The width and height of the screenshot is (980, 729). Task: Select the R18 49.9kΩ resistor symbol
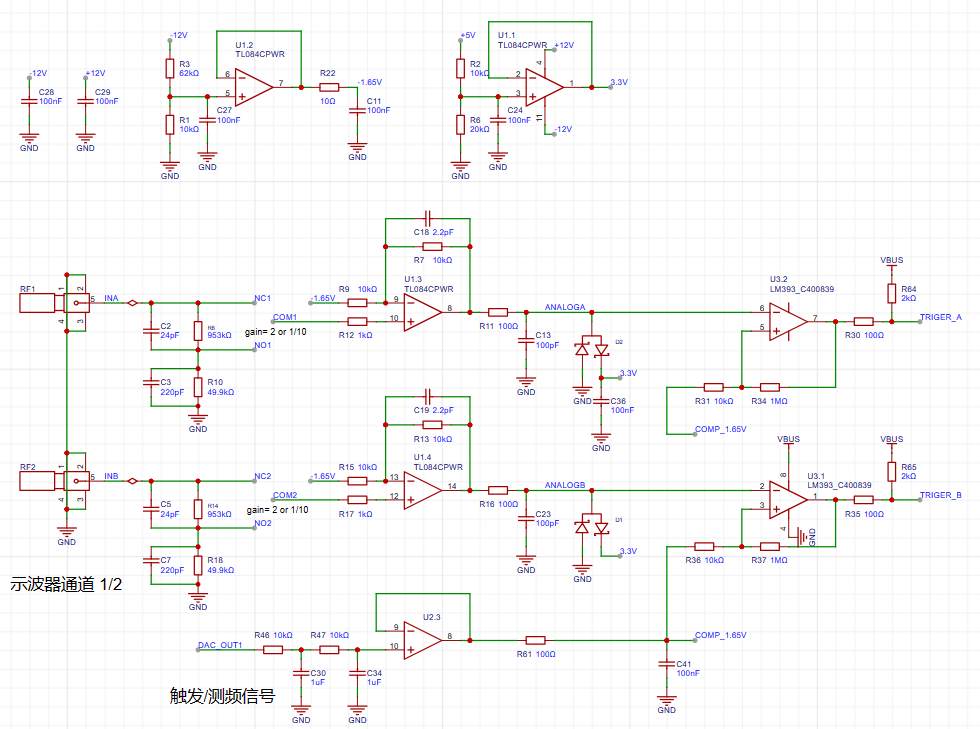198,565
